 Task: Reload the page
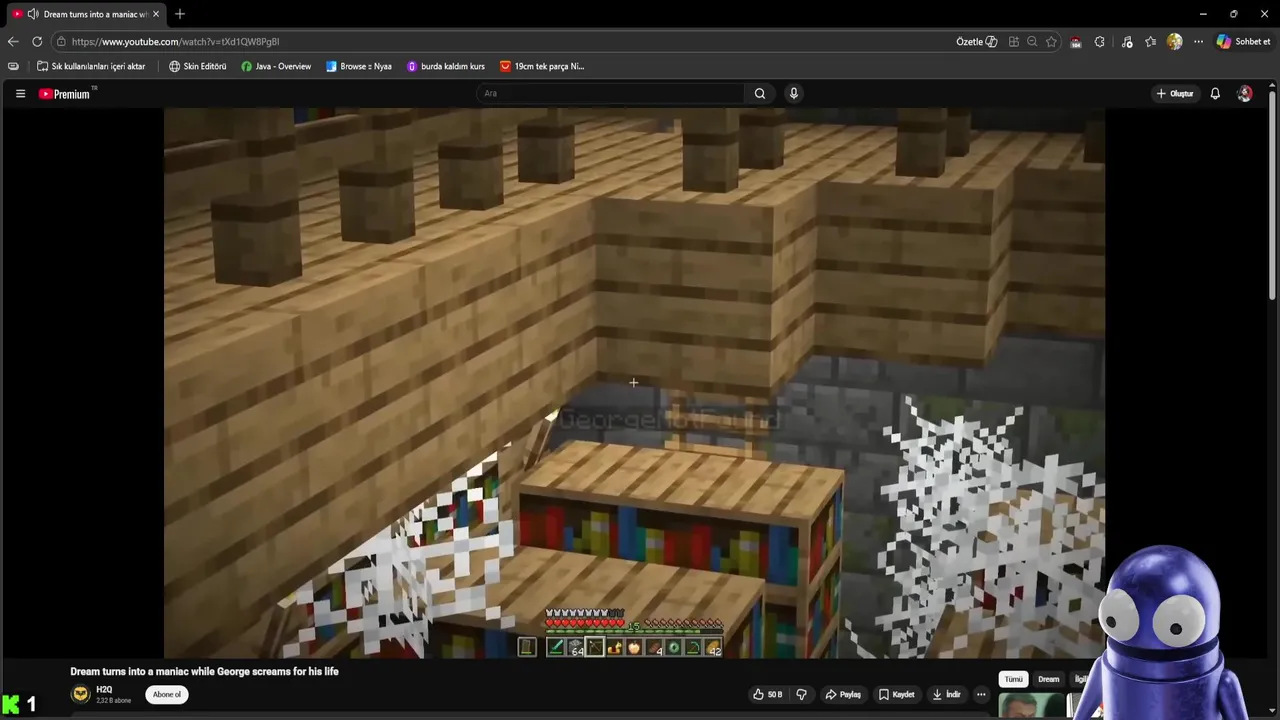(x=37, y=41)
